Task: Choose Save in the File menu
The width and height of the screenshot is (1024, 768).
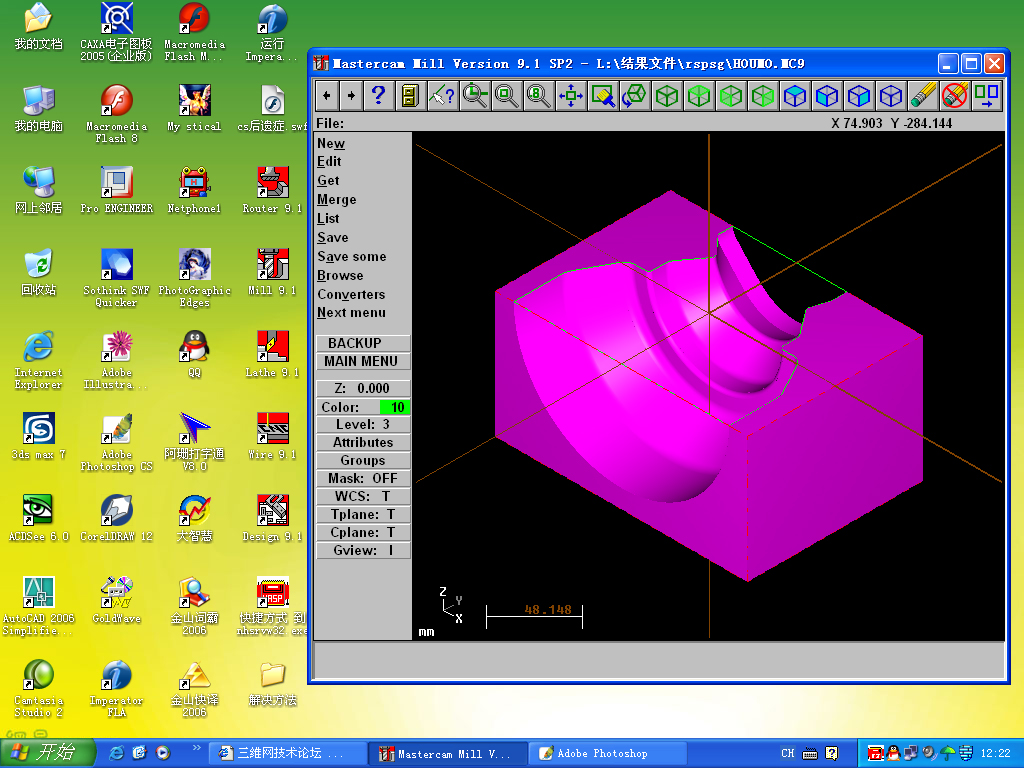Action: 332,237
